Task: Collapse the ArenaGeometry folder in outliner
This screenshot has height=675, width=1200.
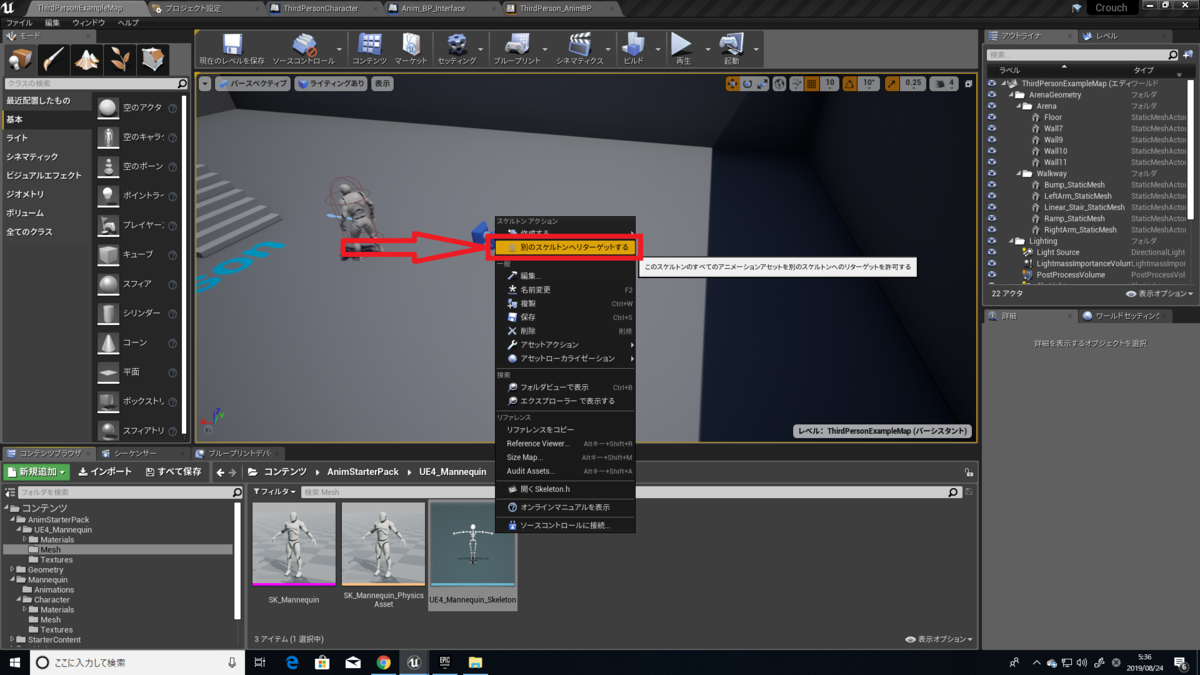Action: click(x=1013, y=95)
